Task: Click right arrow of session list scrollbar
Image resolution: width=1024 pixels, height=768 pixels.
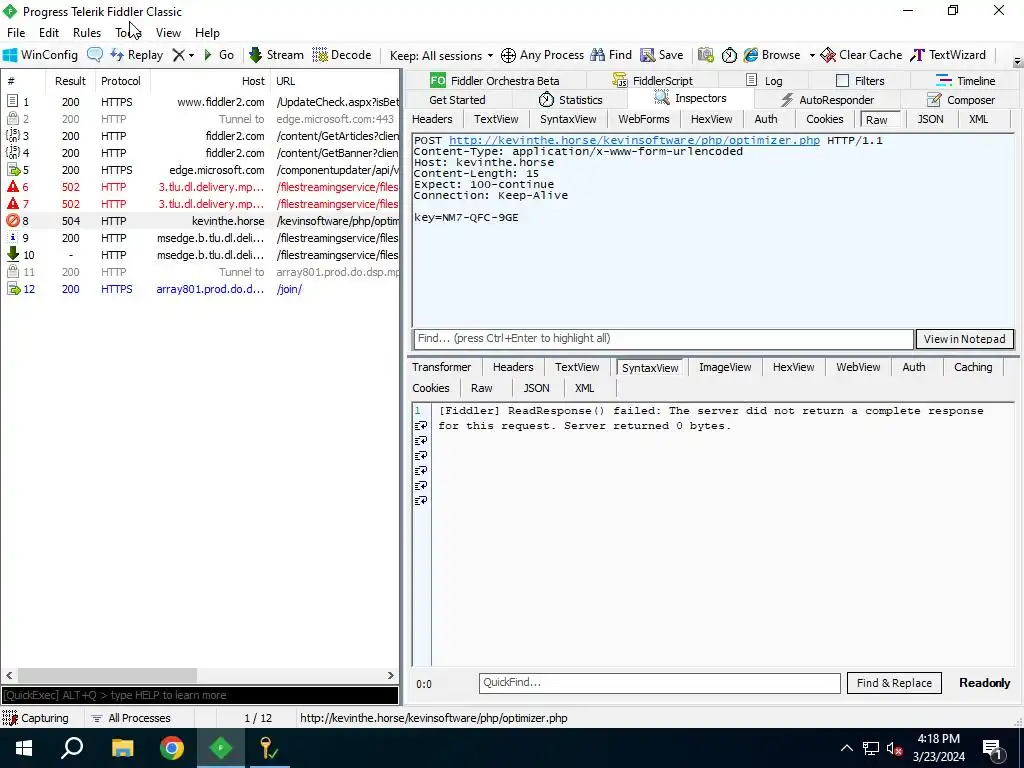Action: point(391,675)
